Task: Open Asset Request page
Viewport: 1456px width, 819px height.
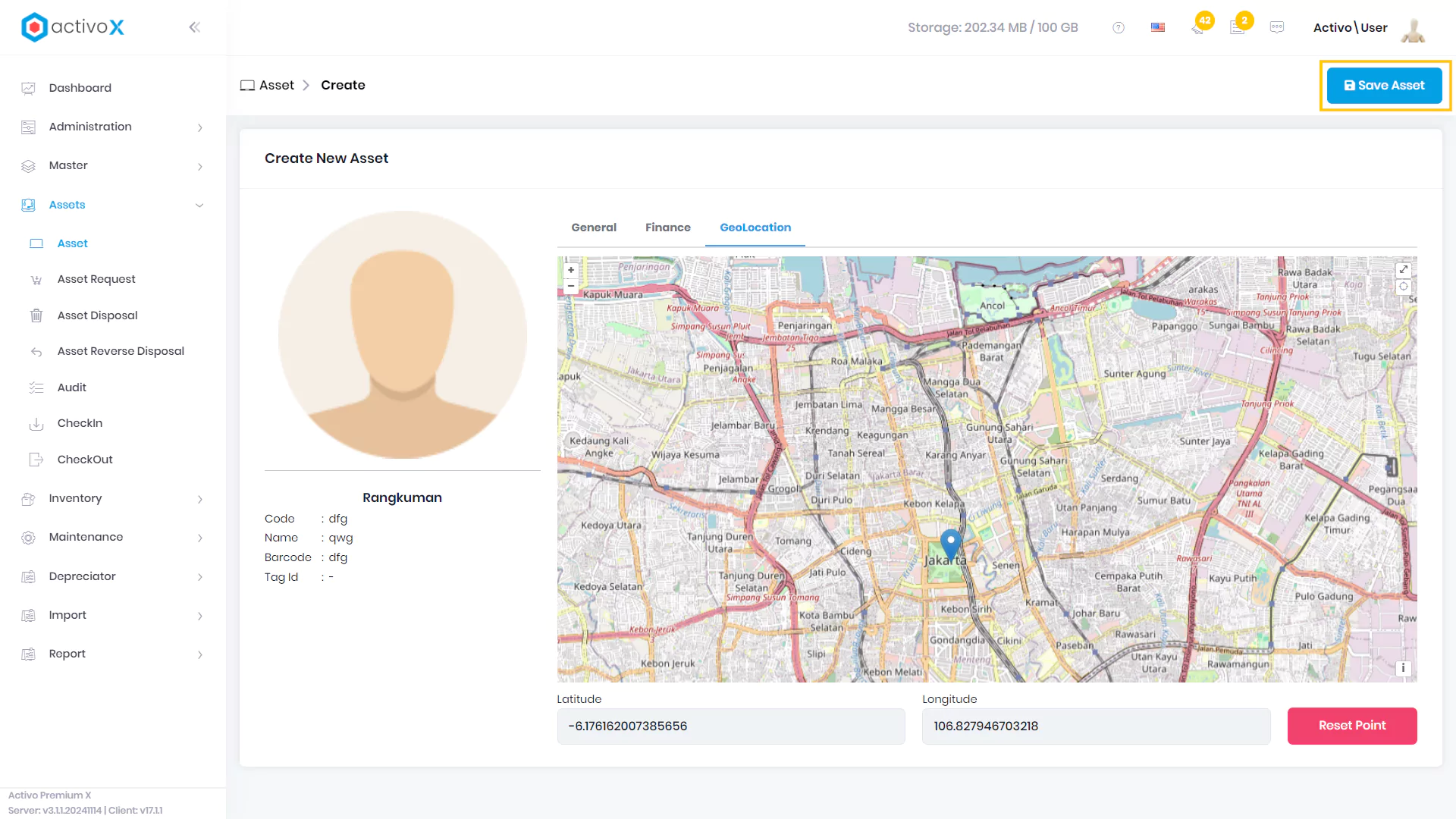Action: pos(96,279)
